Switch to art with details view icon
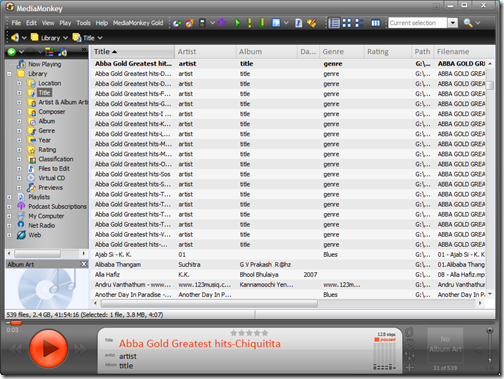The height and width of the screenshot is (379, 504). tap(359, 23)
